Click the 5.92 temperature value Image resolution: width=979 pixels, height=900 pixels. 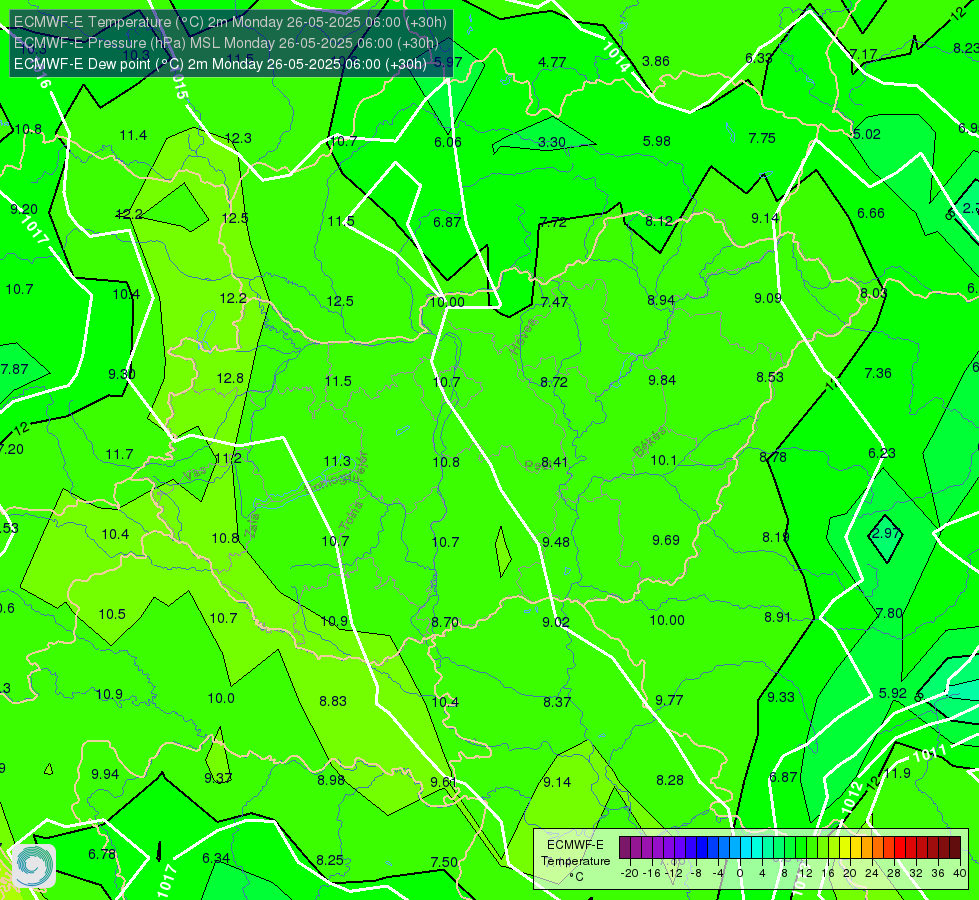893,693
